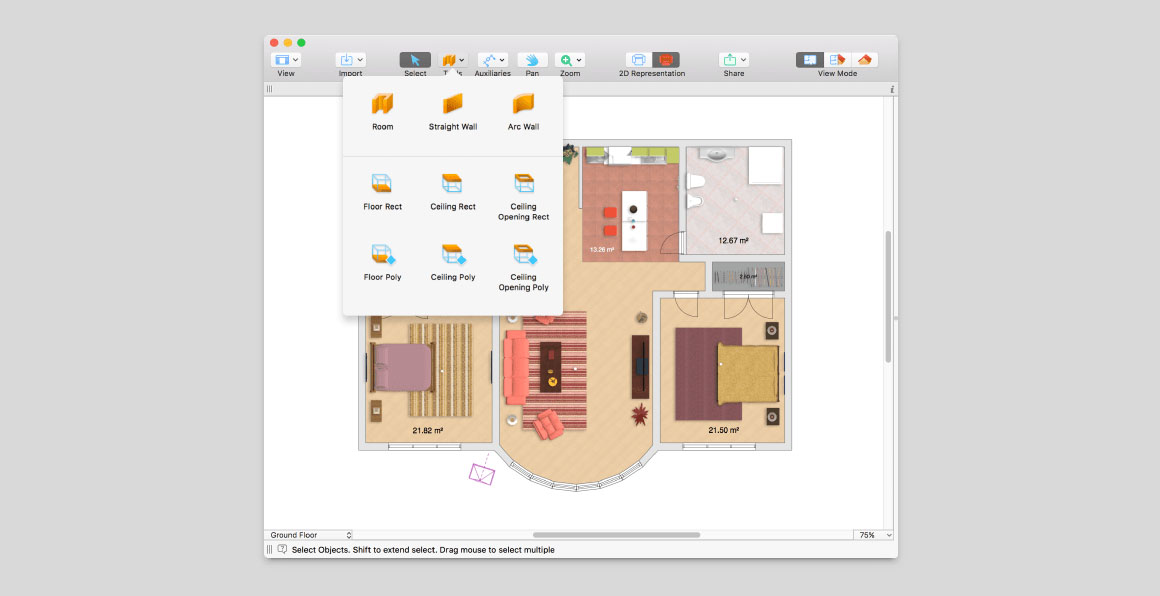Open the Zoom dropdown arrow
Image resolution: width=1160 pixels, height=596 pixels.
coord(579,60)
